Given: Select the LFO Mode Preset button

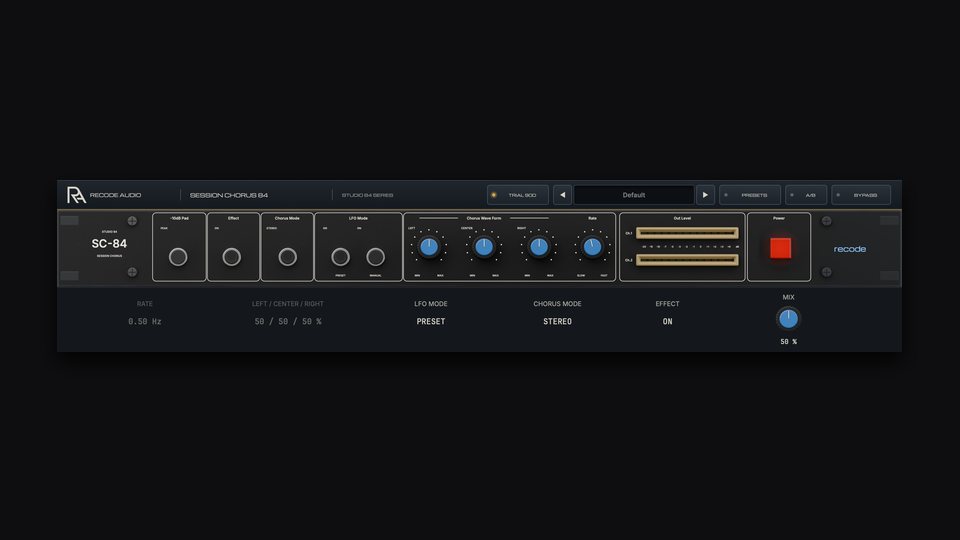Looking at the screenshot, I should [340, 257].
